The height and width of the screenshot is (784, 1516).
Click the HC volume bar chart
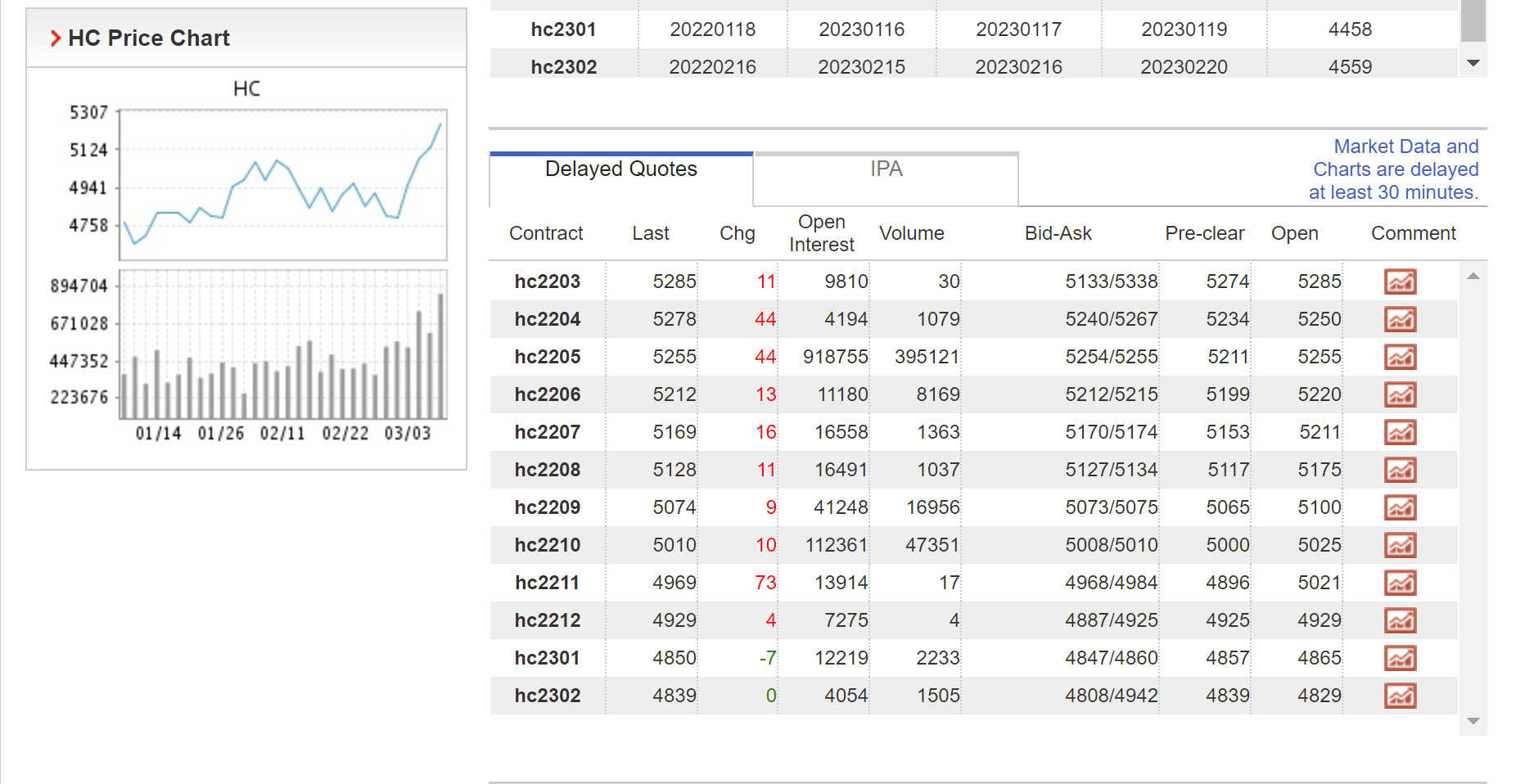[x=283, y=345]
